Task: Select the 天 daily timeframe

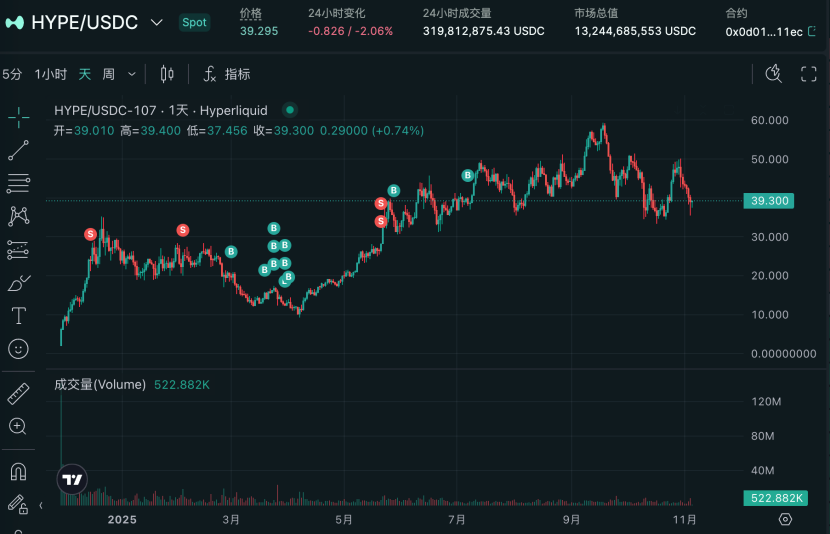Action: [x=85, y=74]
